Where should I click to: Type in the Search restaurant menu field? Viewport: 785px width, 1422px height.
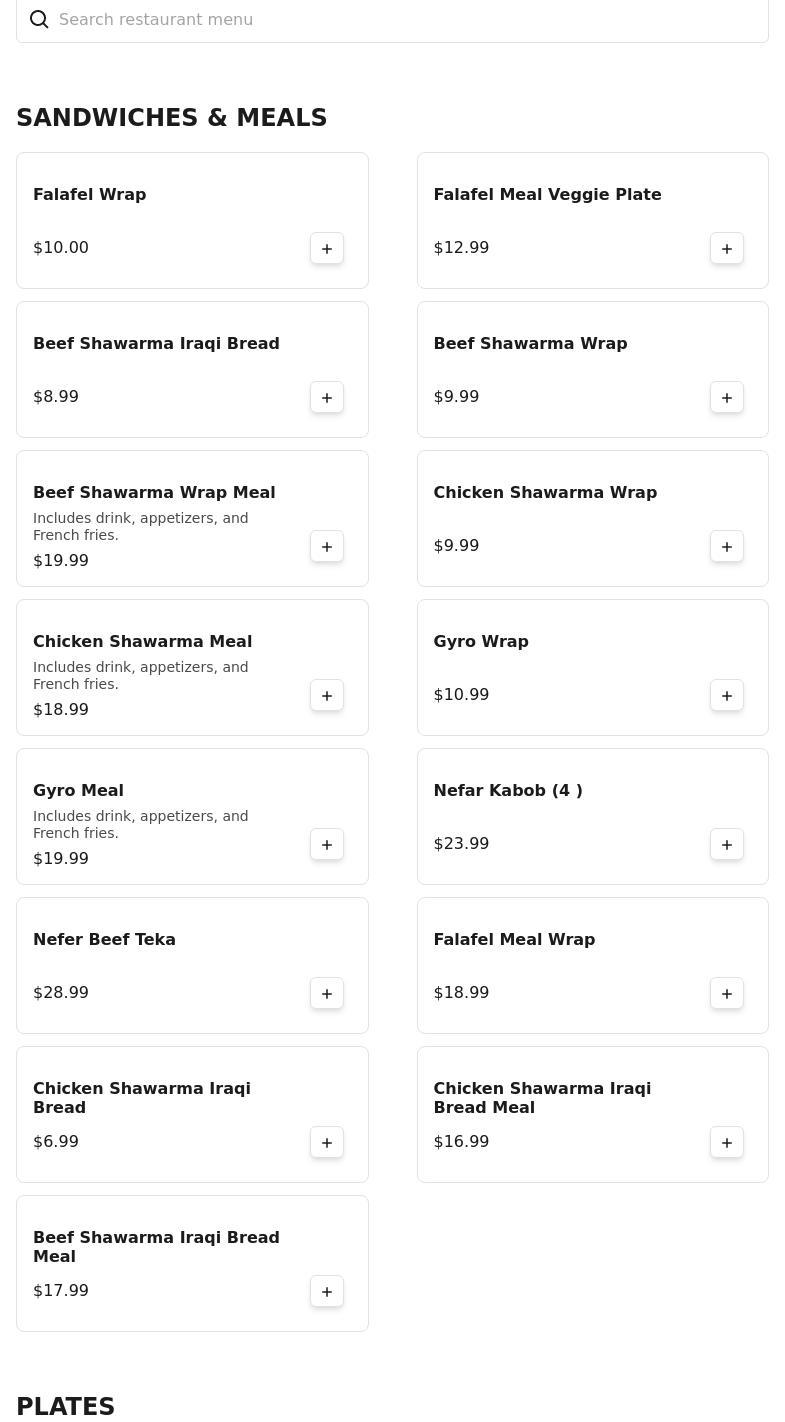400,20
